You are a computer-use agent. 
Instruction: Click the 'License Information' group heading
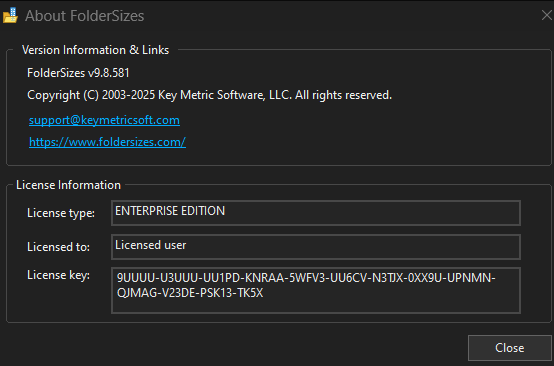click(69, 185)
